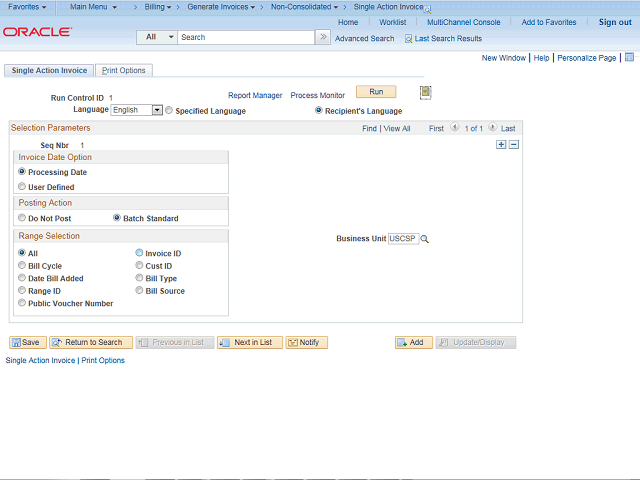Open the Worklist link
The image size is (640, 480).
point(393,22)
